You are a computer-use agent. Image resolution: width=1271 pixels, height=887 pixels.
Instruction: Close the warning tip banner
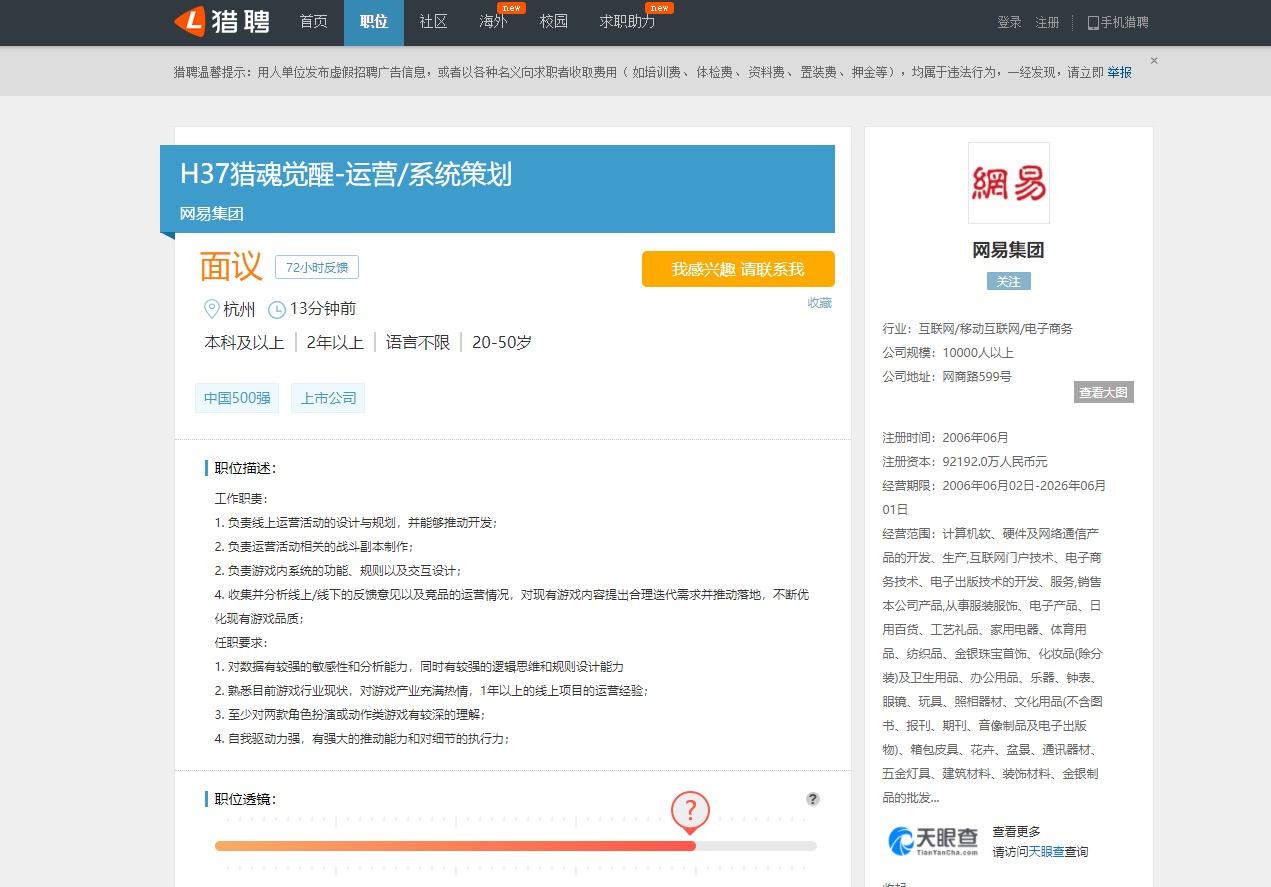[x=1153, y=61]
